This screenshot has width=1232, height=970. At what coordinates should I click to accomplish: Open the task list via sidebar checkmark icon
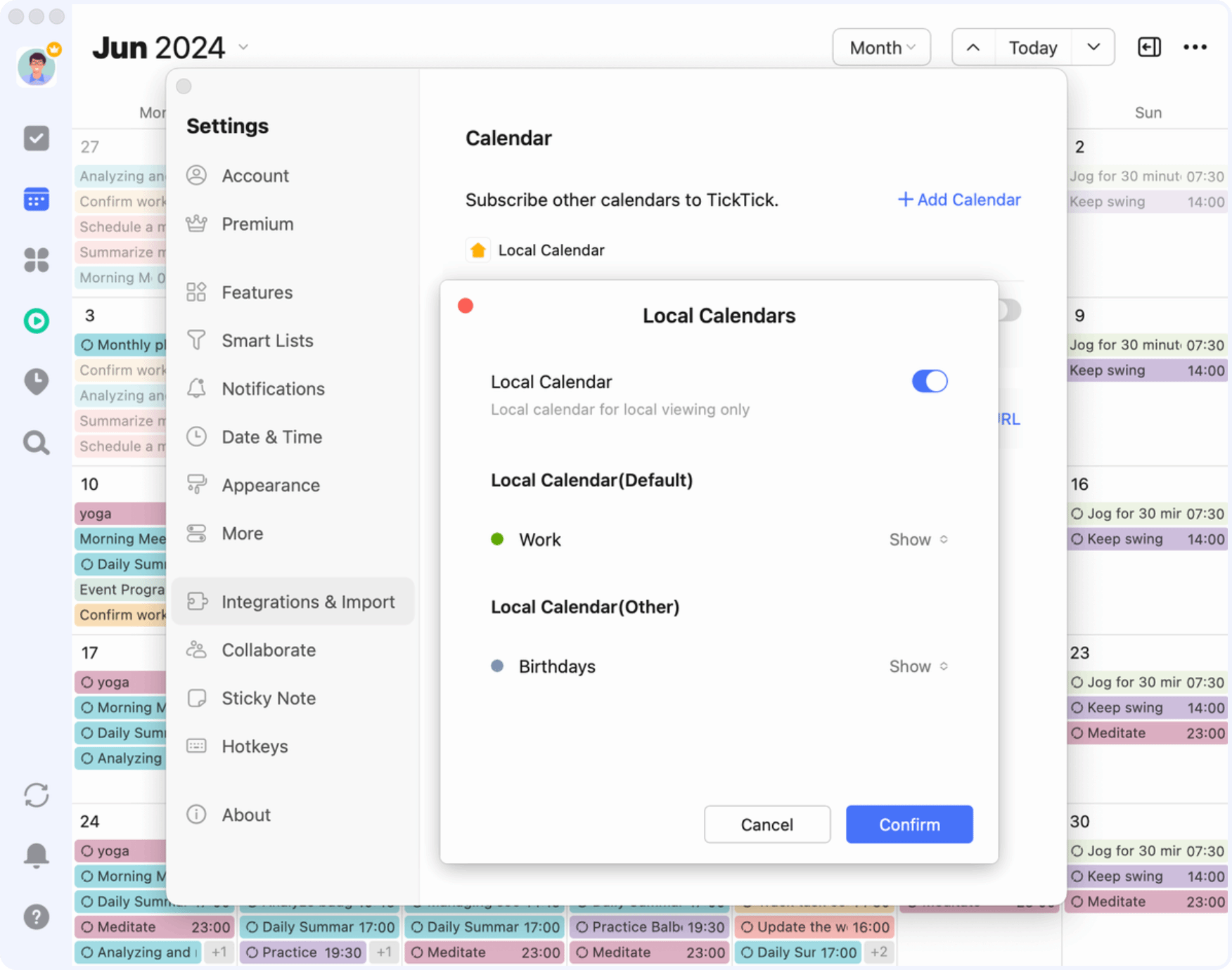pyautogui.click(x=36, y=138)
